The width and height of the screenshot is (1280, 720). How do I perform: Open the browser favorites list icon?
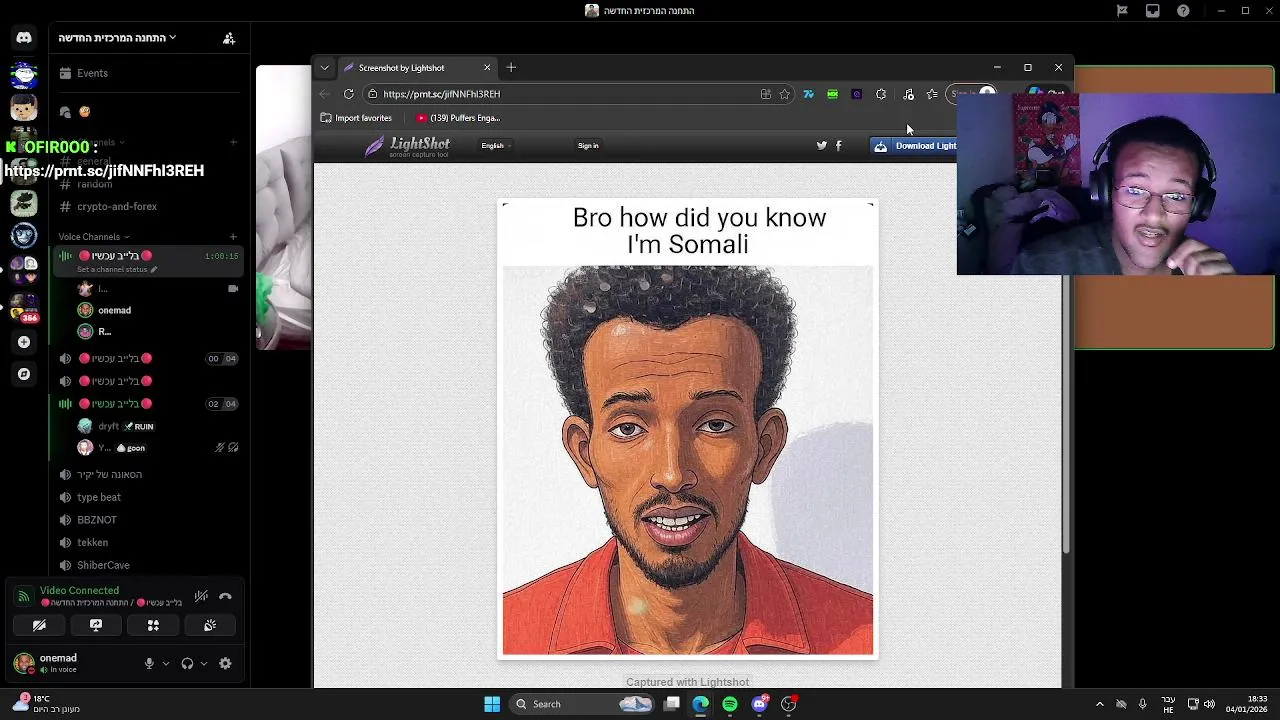932,94
